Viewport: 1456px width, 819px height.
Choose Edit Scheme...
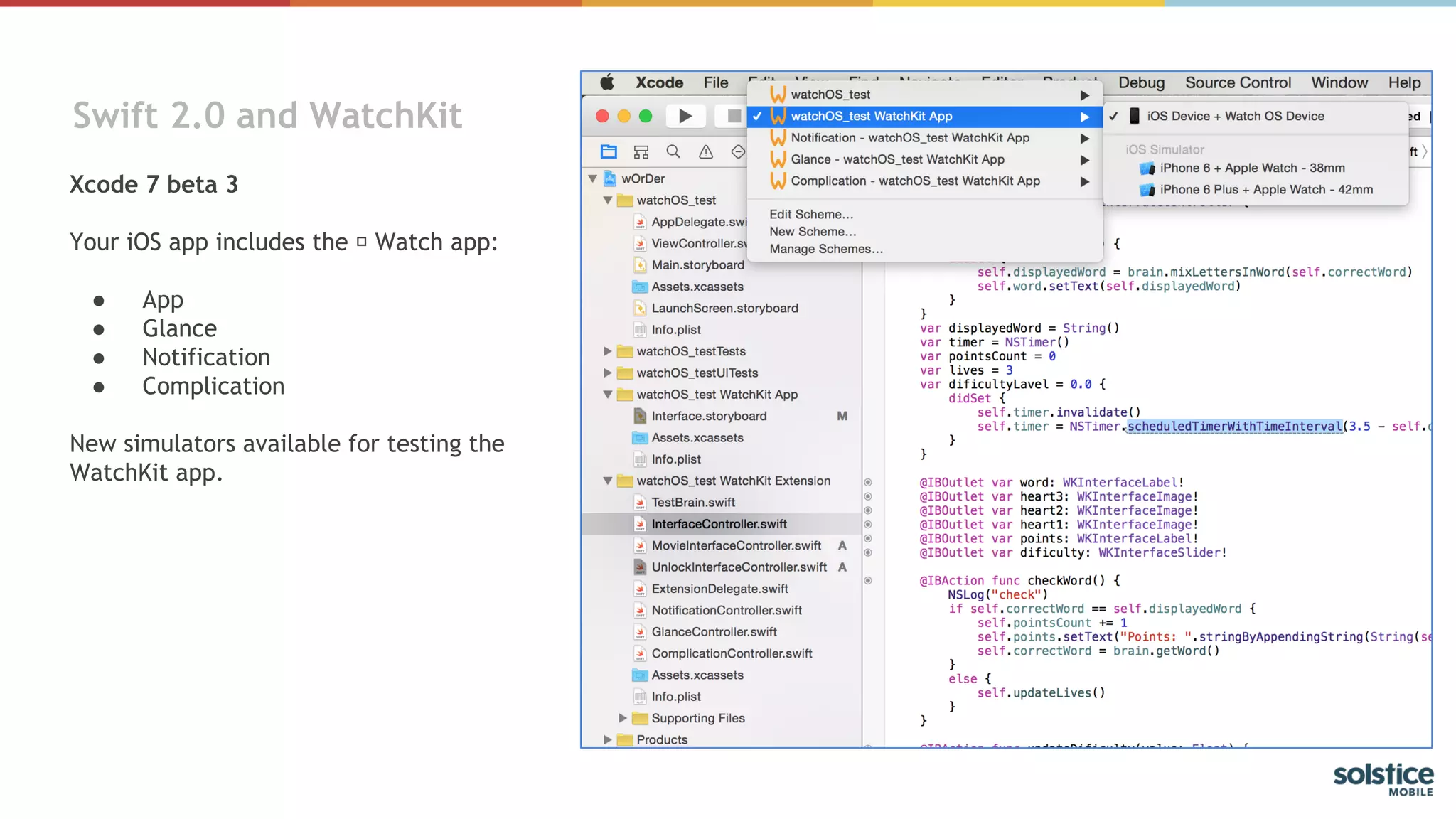[811, 214]
